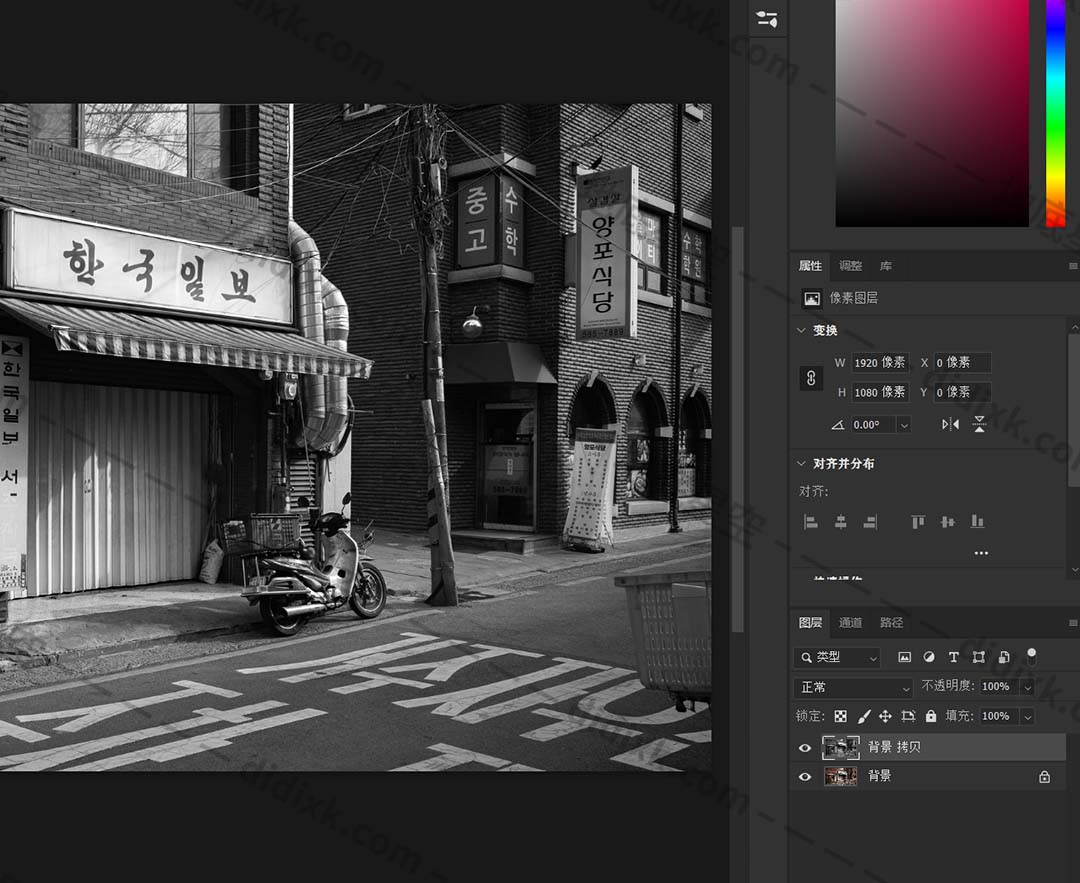
Task: Filter layers by adjustment layers
Action: pyautogui.click(x=929, y=657)
